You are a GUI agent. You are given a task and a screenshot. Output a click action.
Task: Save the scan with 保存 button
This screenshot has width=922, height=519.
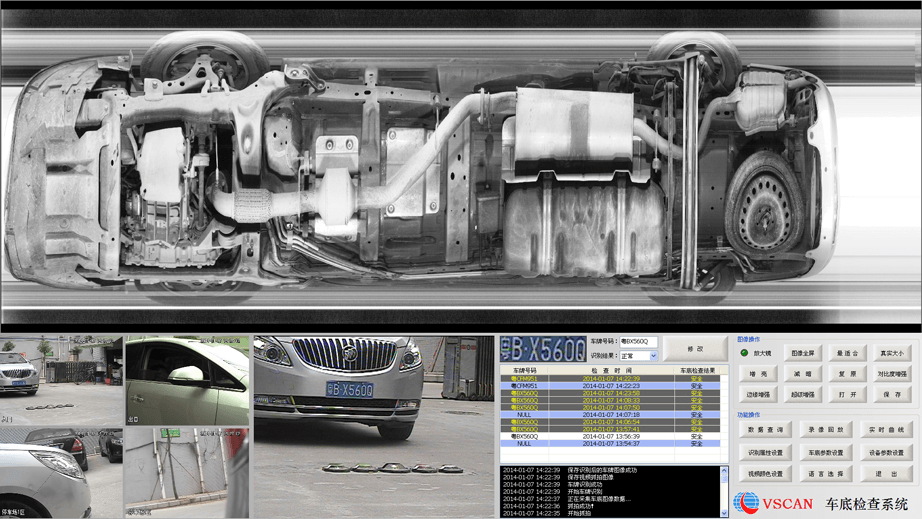point(891,395)
